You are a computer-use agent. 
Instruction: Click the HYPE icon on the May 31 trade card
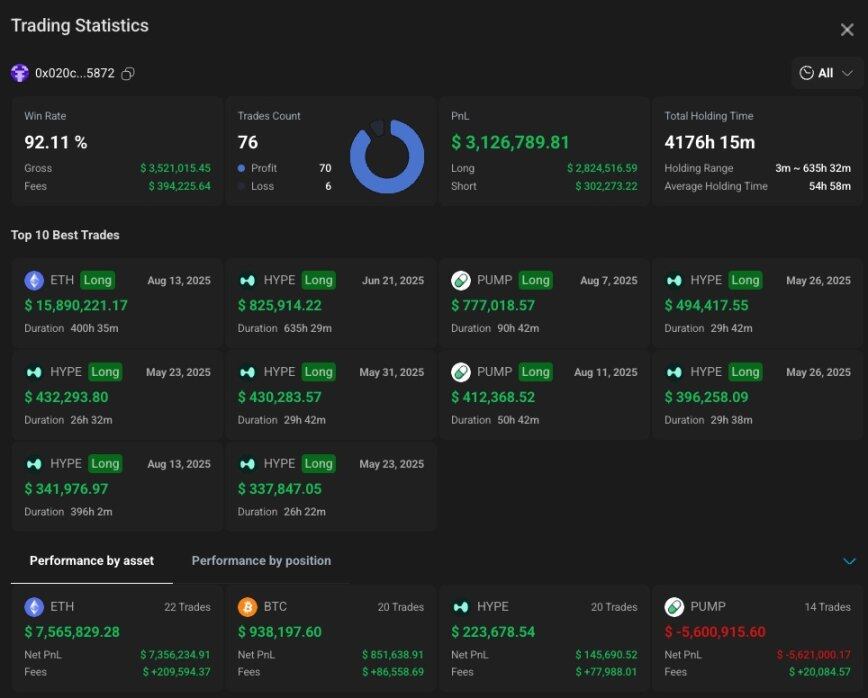[248, 371]
